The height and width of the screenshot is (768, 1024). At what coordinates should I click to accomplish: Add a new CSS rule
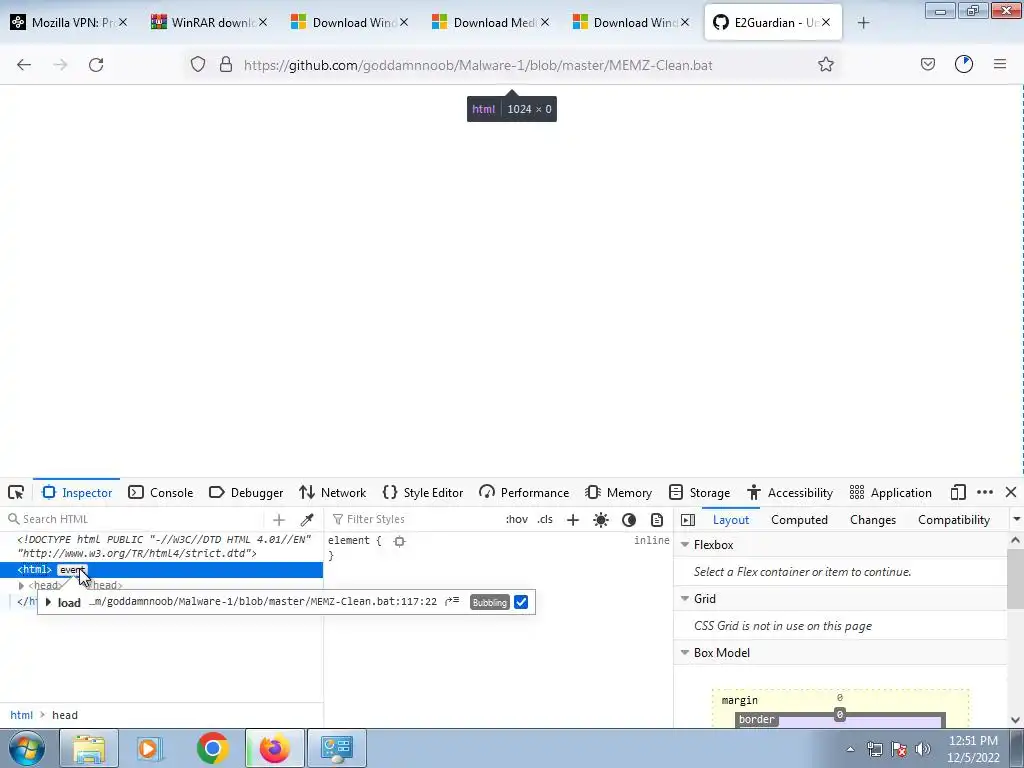coord(573,520)
